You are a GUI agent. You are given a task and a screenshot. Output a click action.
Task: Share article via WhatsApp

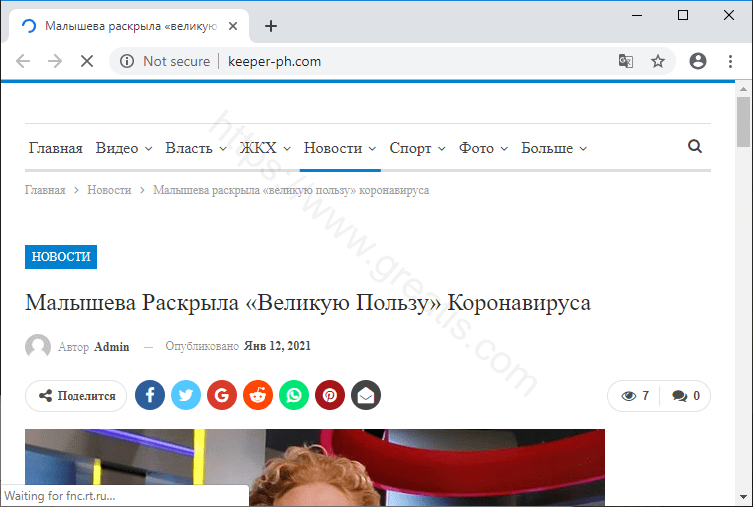tap(294, 395)
